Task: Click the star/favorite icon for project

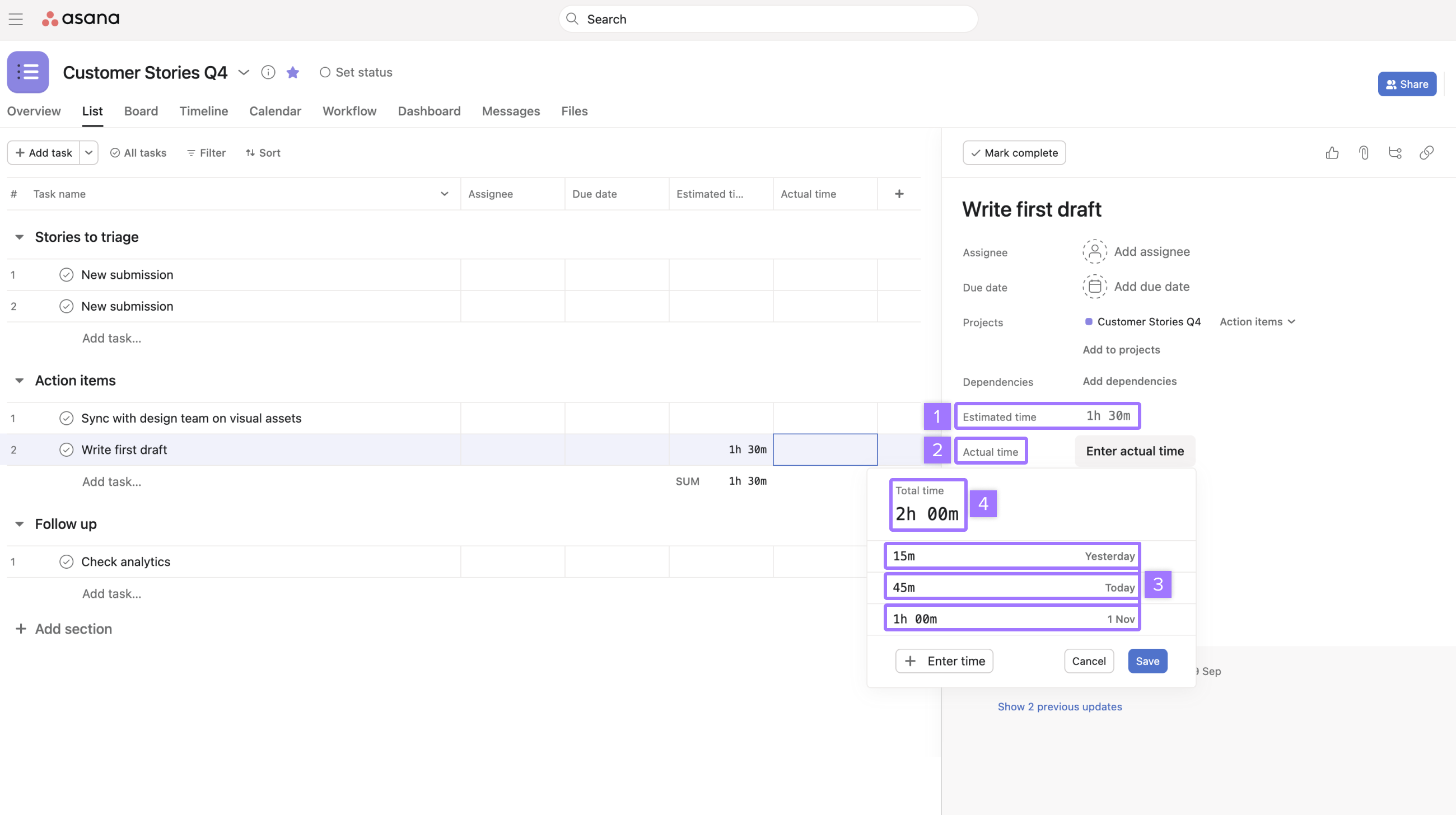Action: coord(292,72)
